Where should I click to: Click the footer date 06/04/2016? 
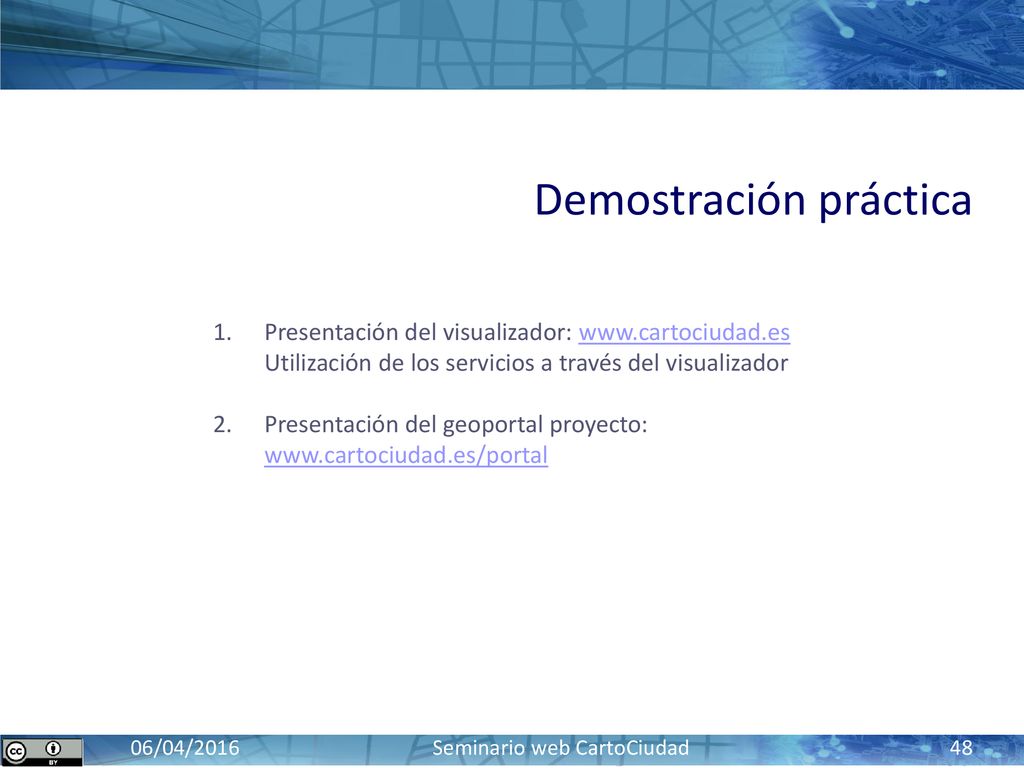click(x=185, y=748)
